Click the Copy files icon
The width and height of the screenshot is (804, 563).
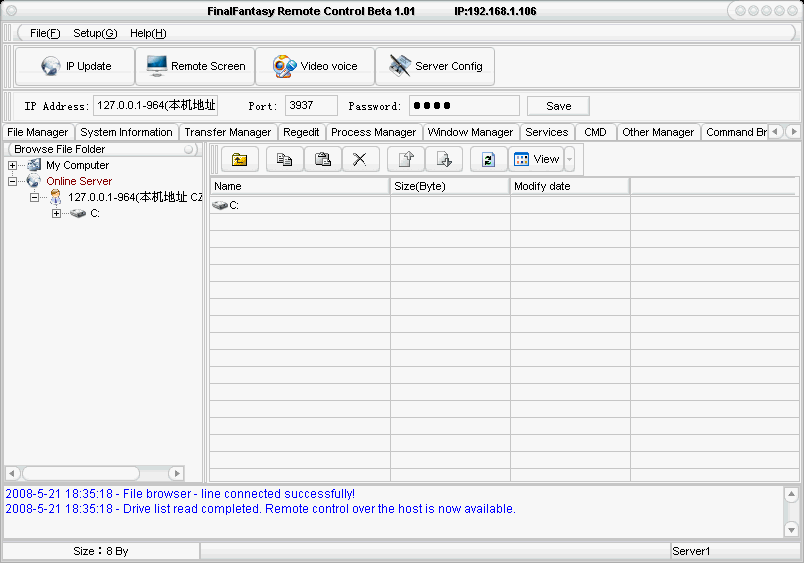[284, 159]
